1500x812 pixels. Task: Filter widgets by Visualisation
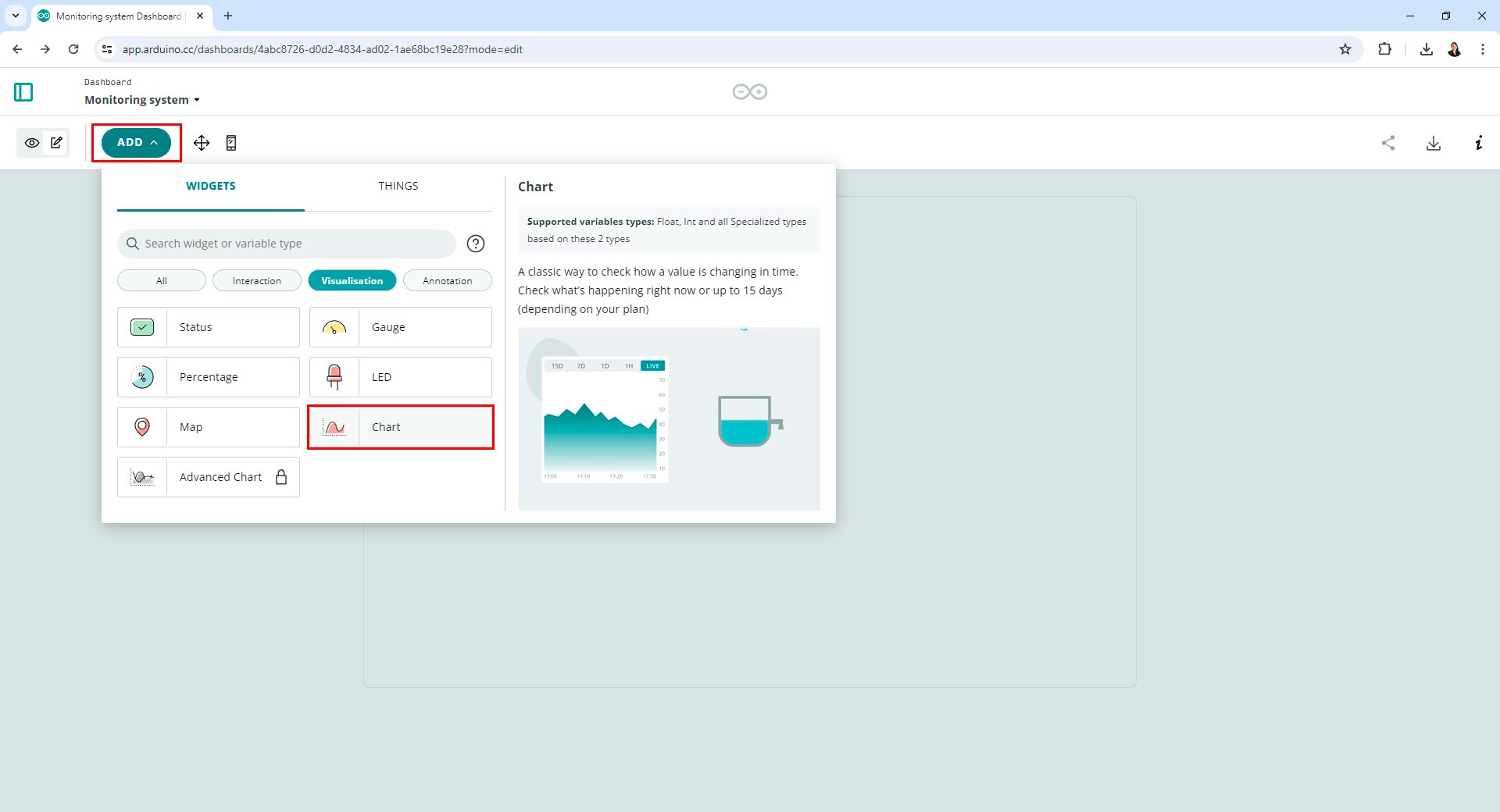click(352, 281)
